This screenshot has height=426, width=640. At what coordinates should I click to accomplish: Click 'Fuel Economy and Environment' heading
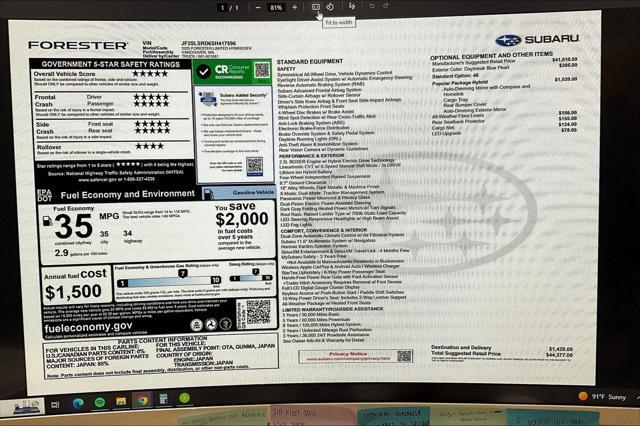click(x=127, y=195)
